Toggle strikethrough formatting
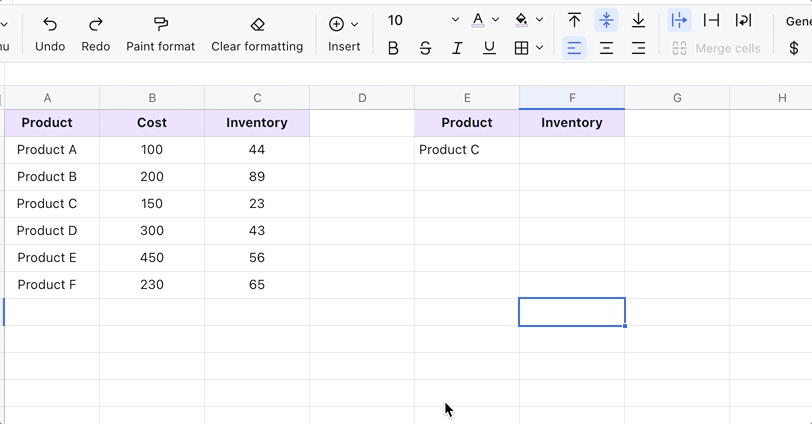Viewport: 812px width, 424px height. click(x=425, y=48)
